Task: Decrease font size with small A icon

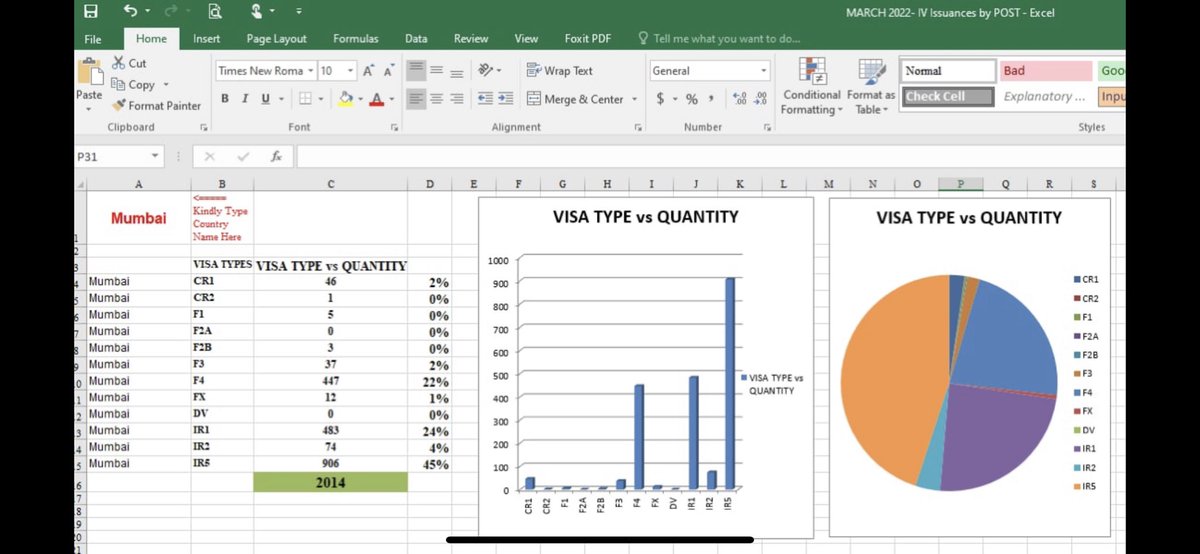Action: pos(387,71)
